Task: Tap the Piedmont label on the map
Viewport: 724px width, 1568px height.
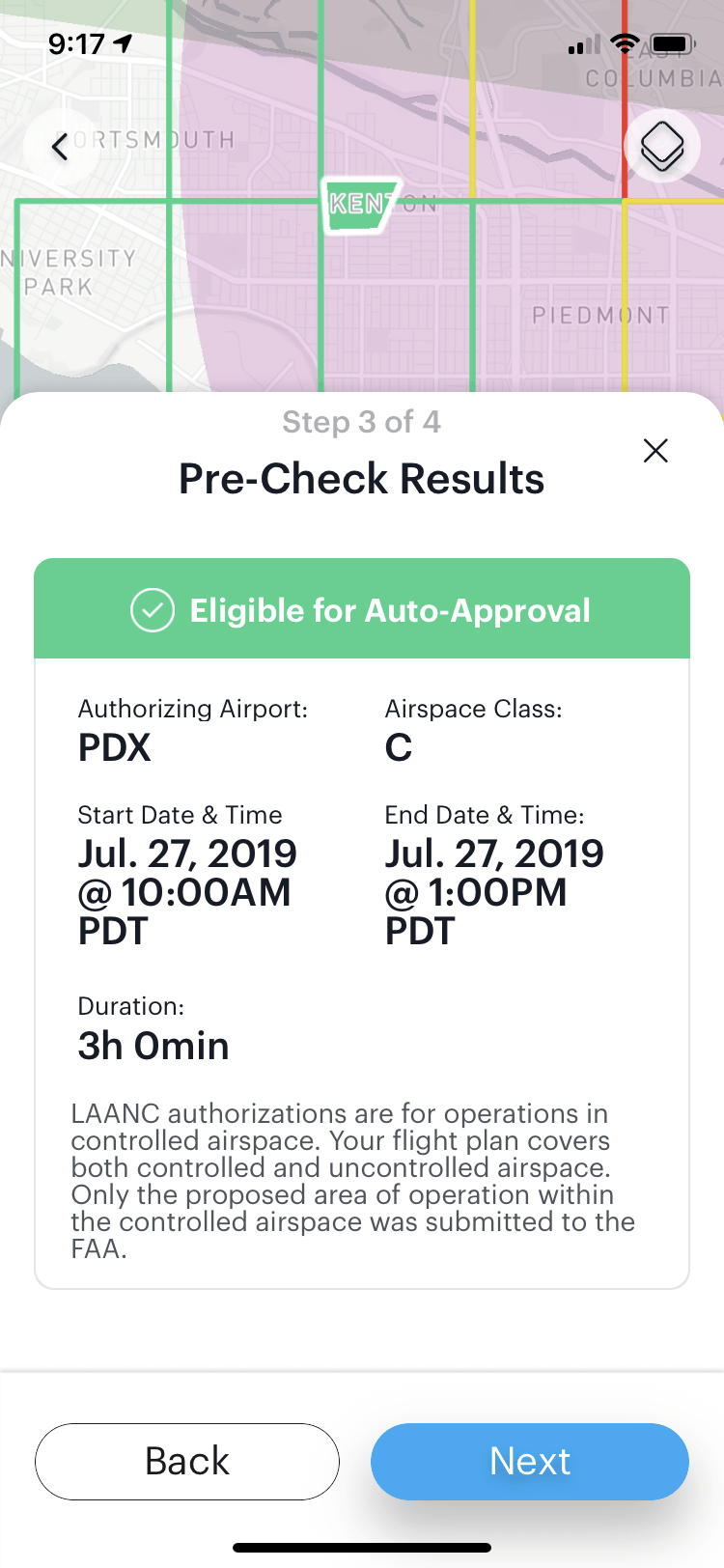Action: pyautogui.click(x=600, y=316)
